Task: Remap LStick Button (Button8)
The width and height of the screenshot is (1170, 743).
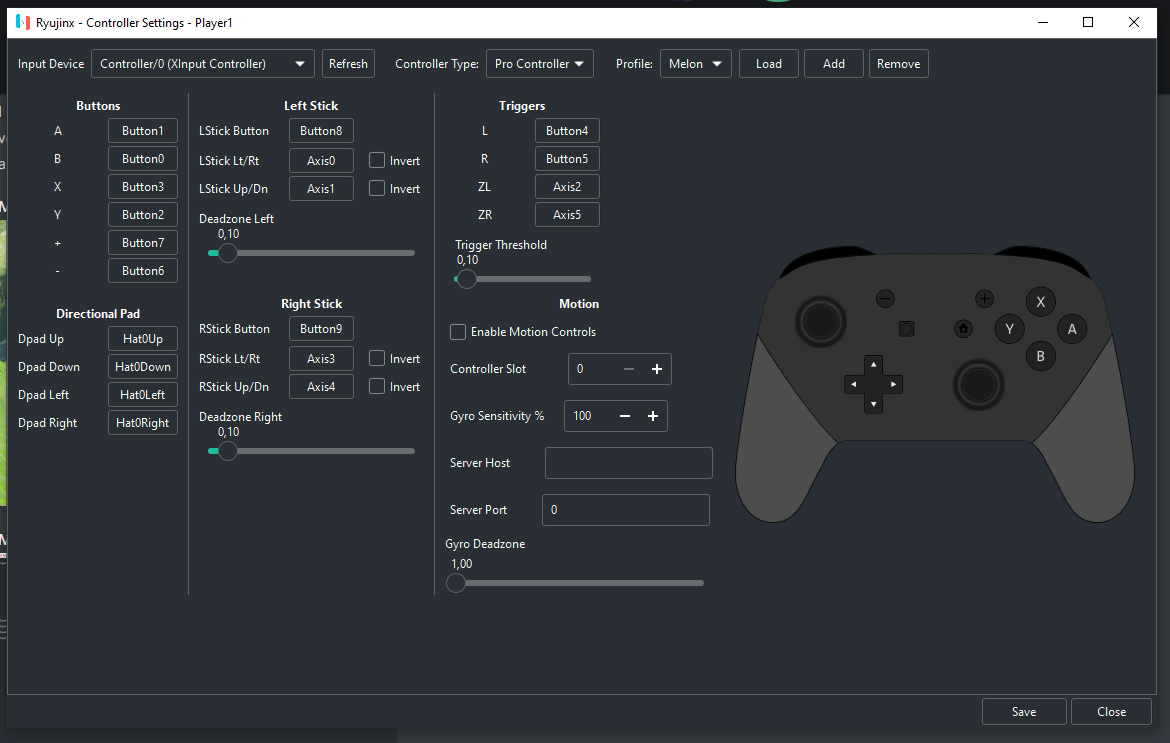Action: 321,131
